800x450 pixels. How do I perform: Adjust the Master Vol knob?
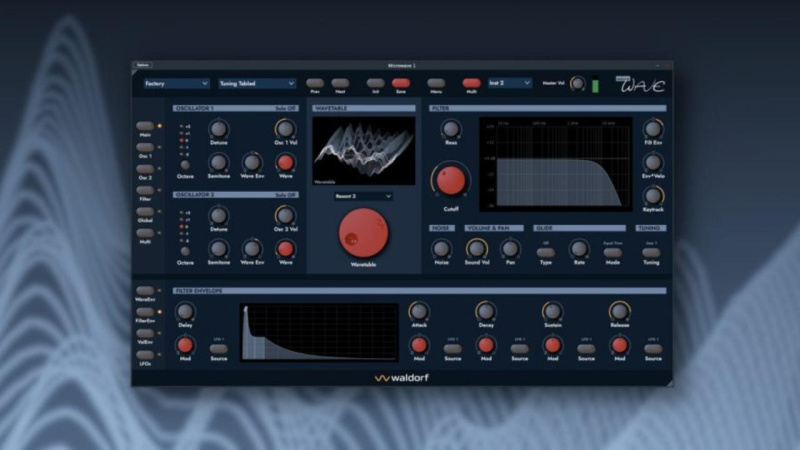click(577, 85)
